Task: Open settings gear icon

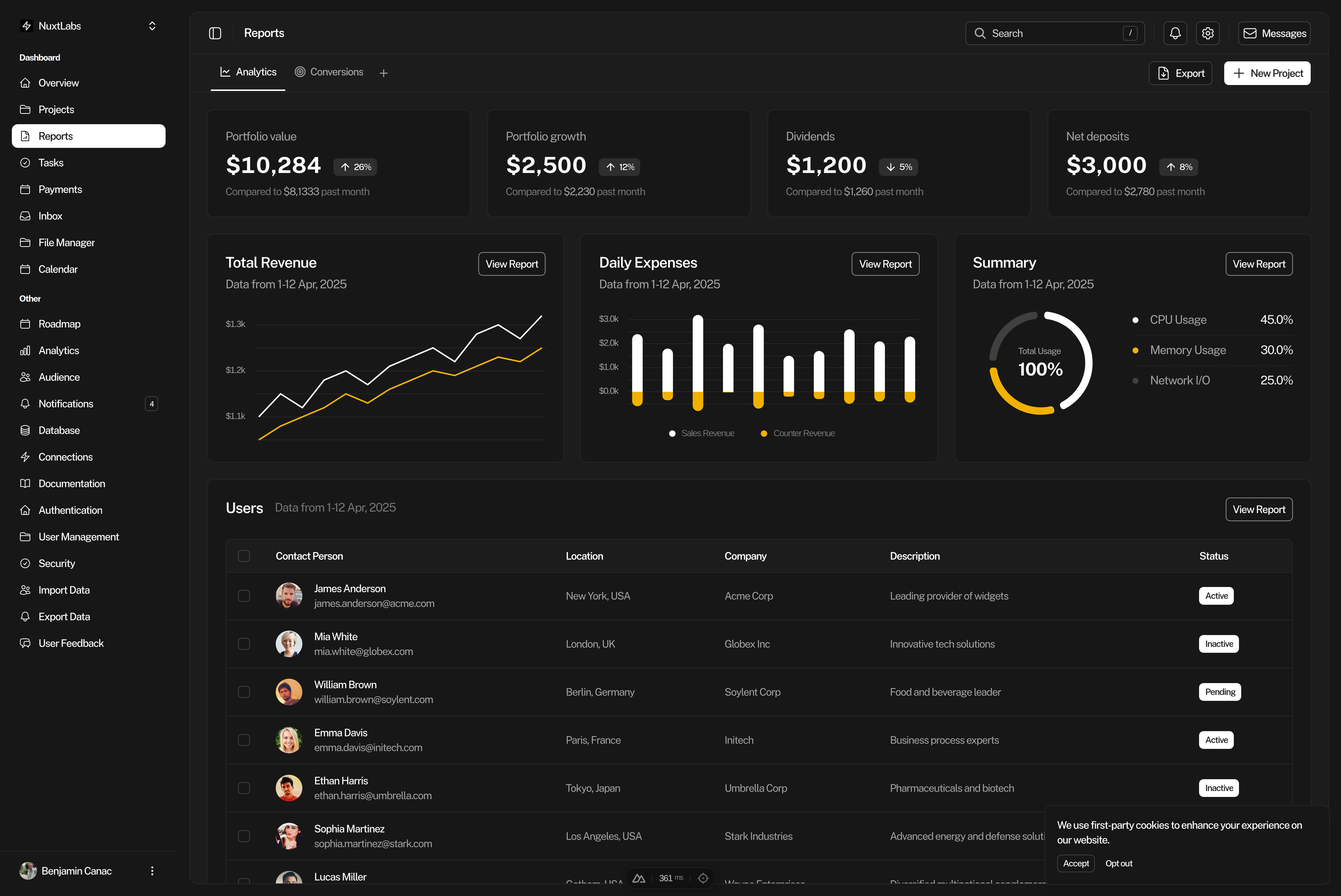Action: pos(1207,33)
